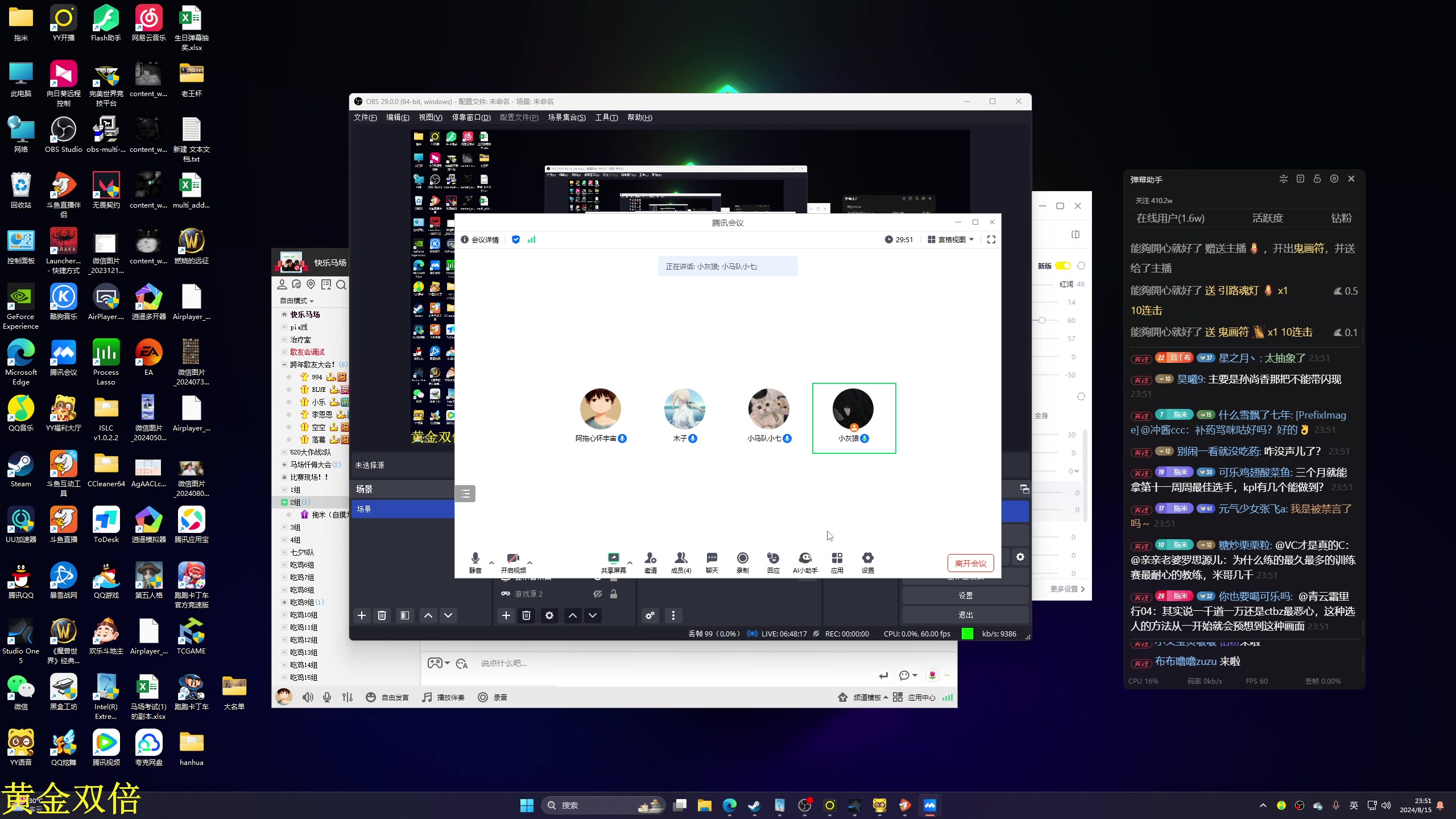Click the 离开会议 button in Tencent Meeting
Screen dimensions: 1456x819
(x=969, y=563)
